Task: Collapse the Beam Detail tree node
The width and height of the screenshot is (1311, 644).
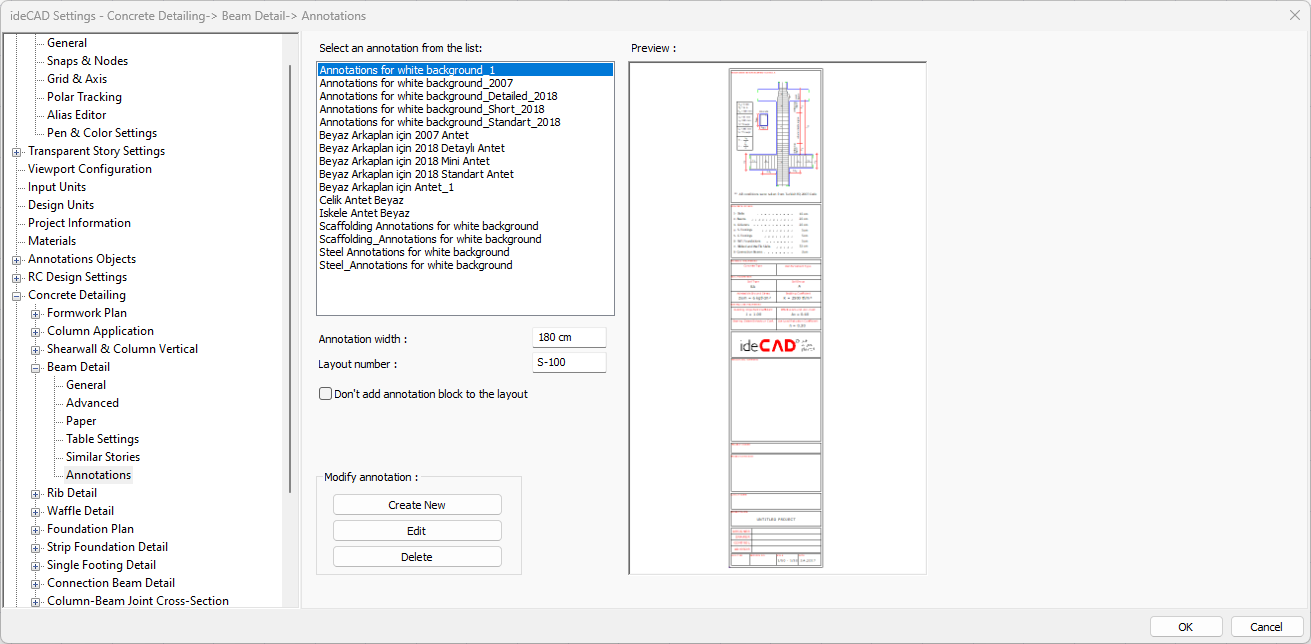Action: click(36, 368)
